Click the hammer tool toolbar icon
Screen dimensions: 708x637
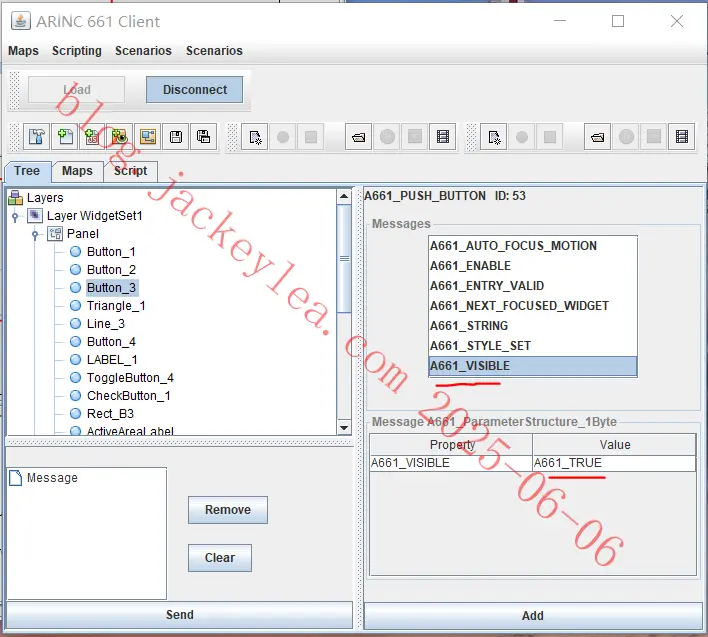(x=37, y=136)
